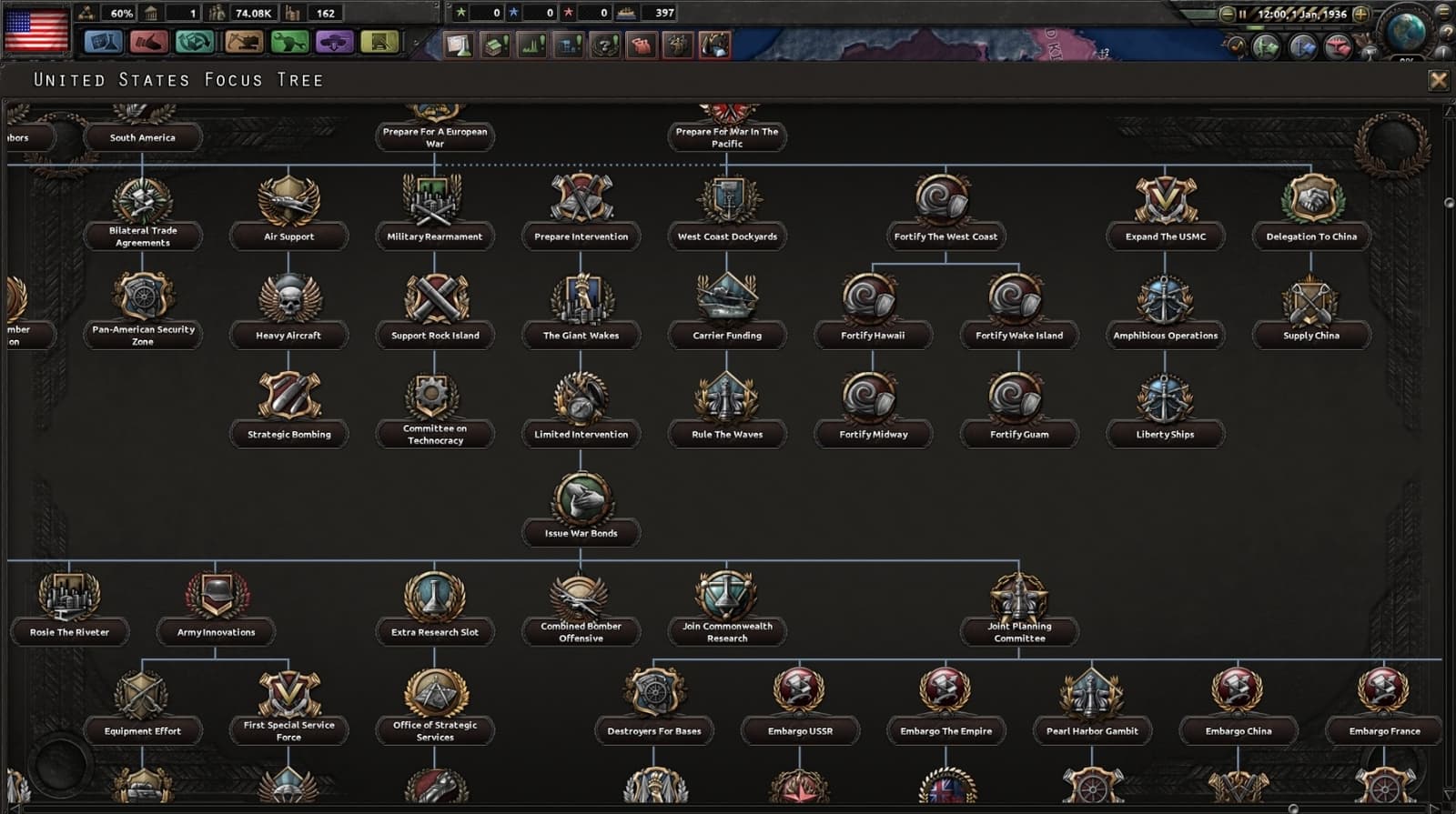Open the green Production wrench button

click(x=288, y=42)
